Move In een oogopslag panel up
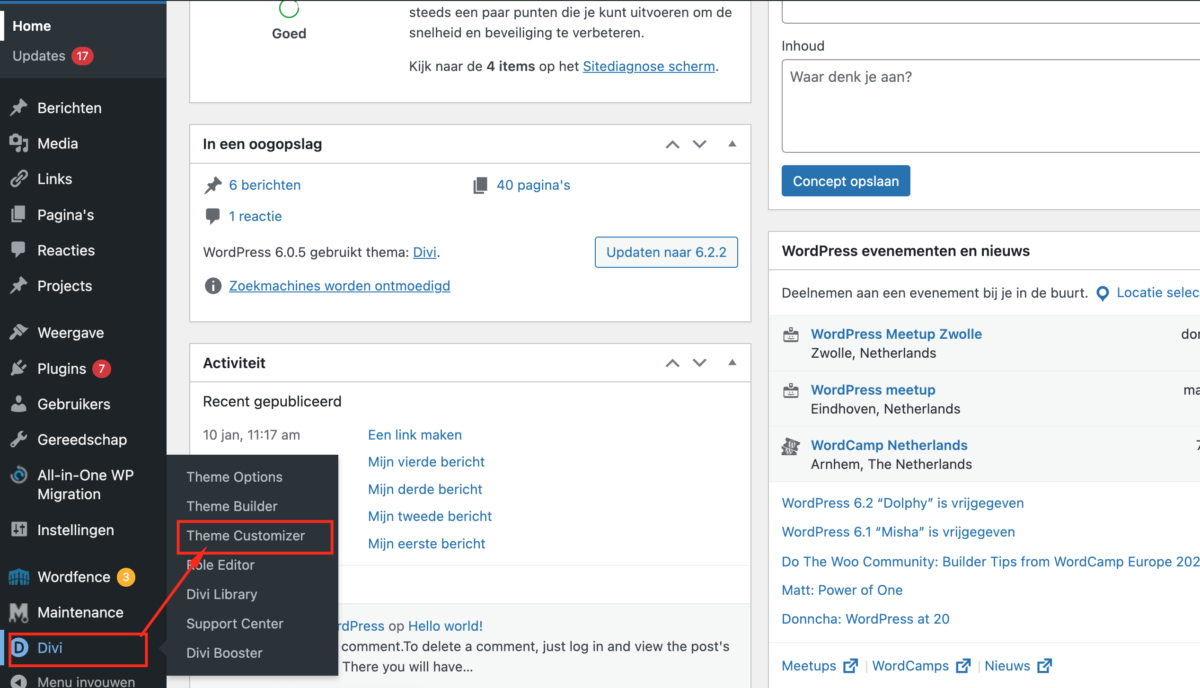The width and height of the screenshot is (1200, 688). click(x=673, y=144)
